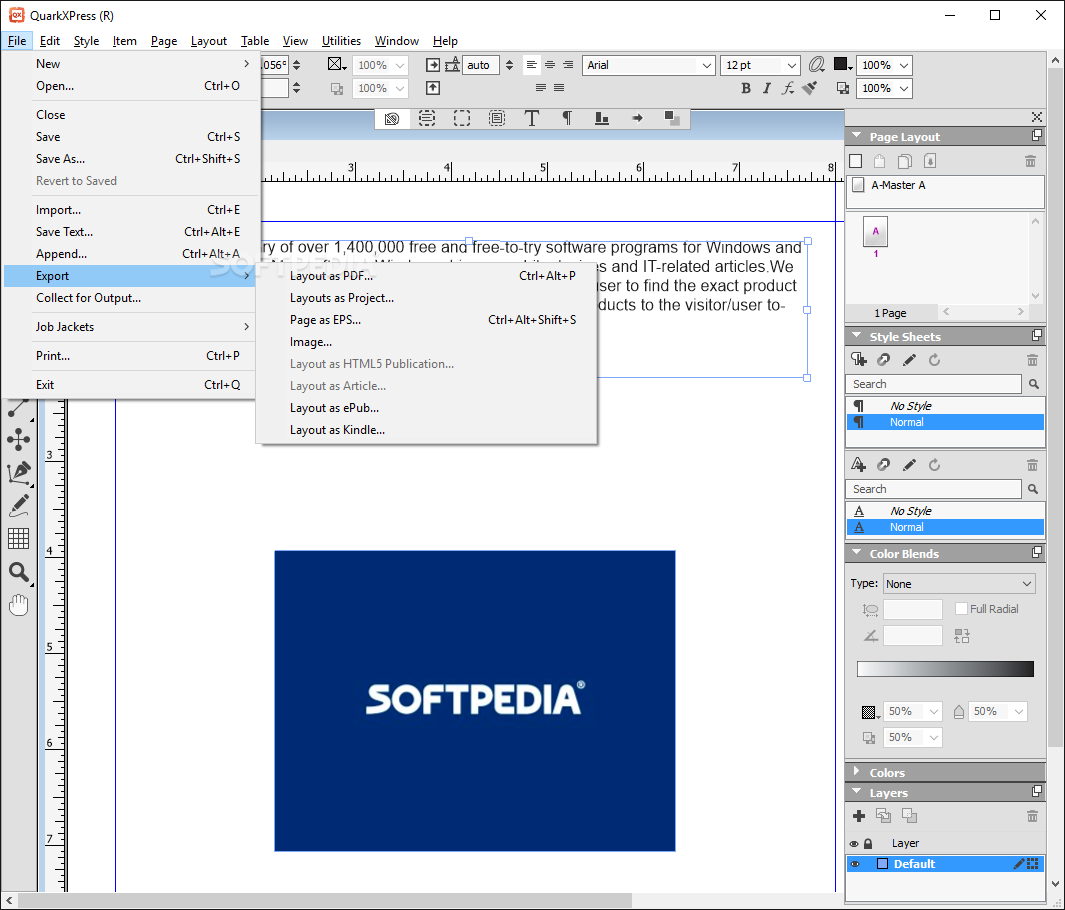Collapse the Color Blends panel
Image resolution: width=1065 pixels, height=910 pixels.
point(856,553)
